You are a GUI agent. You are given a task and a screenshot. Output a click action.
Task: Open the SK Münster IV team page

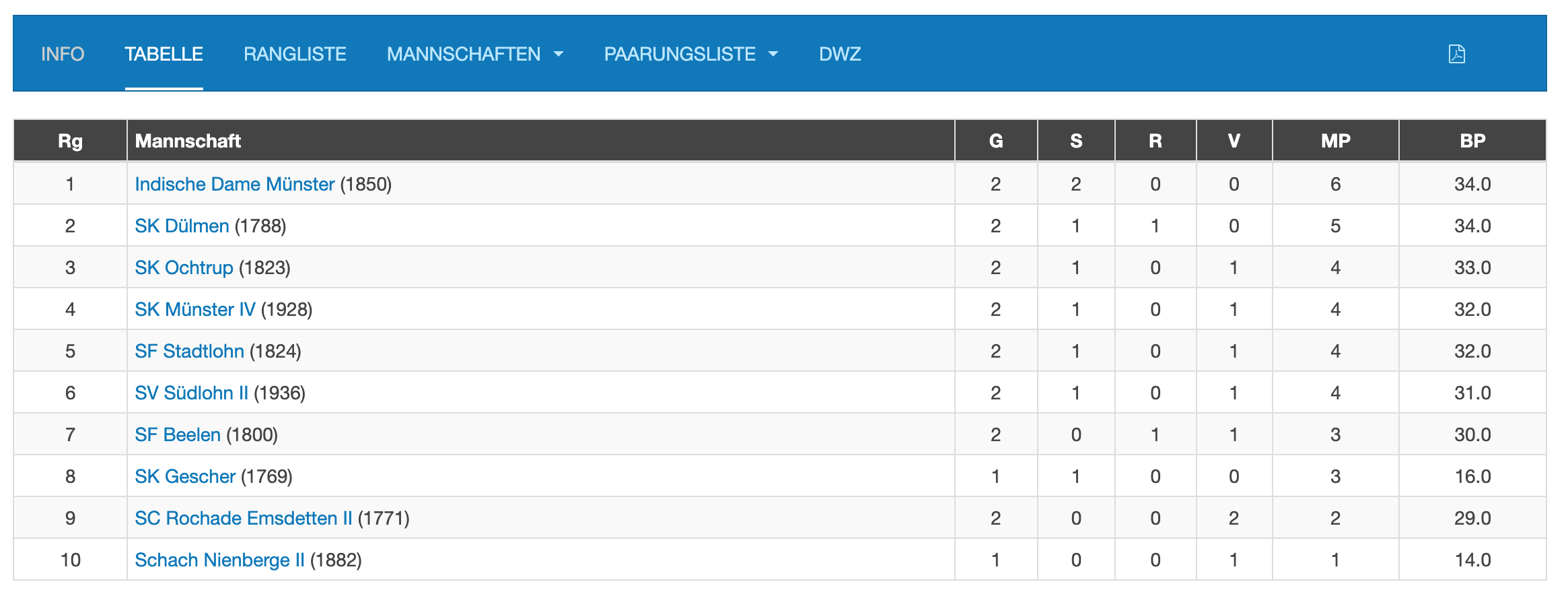pos(194,309)
